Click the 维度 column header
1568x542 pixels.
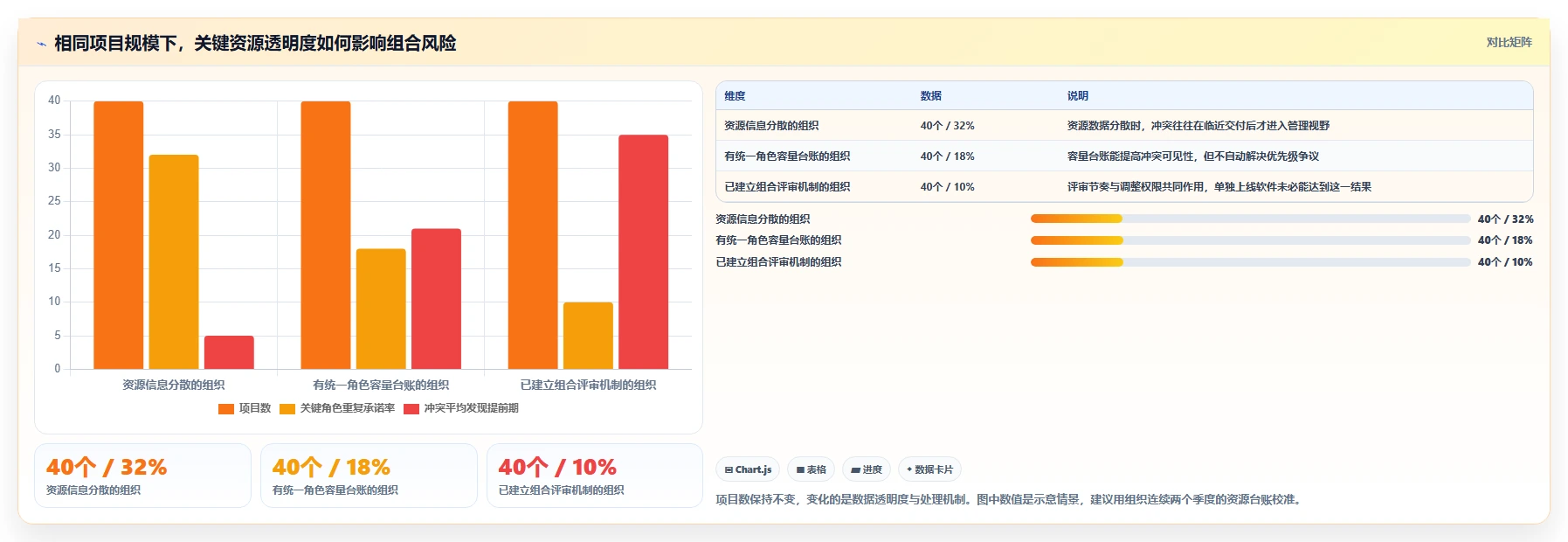[735, 96]
